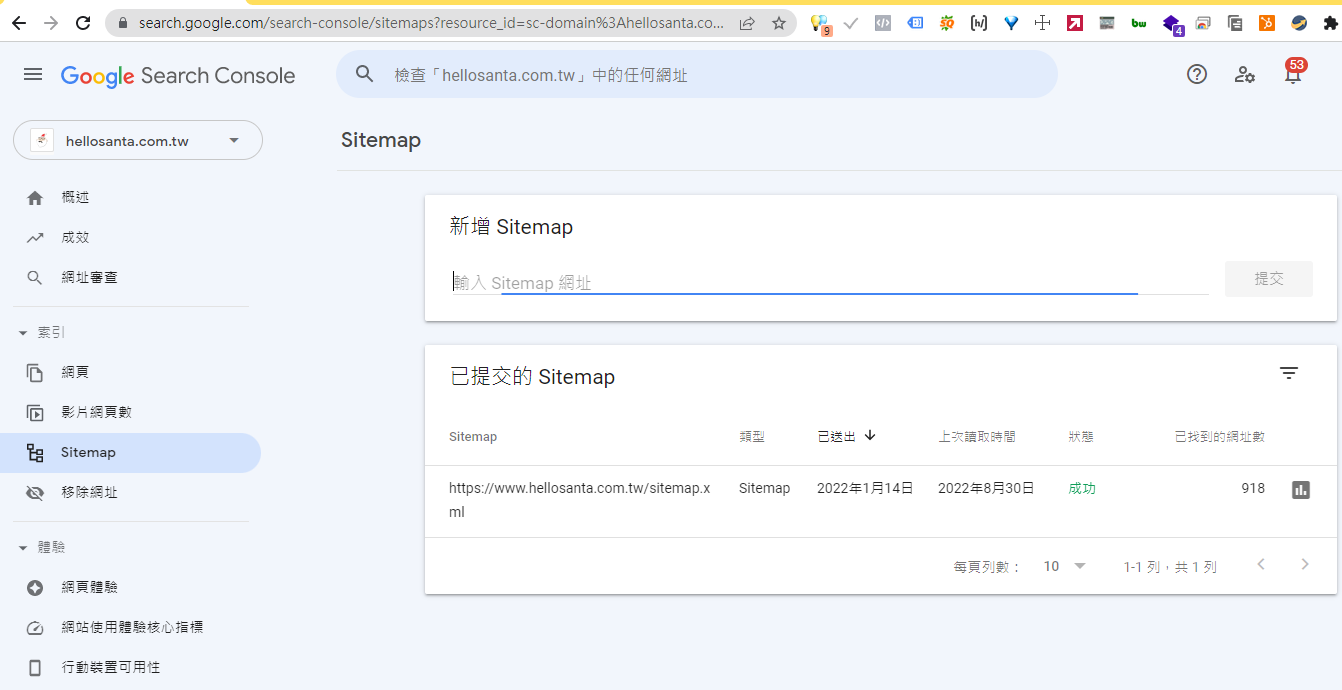The image size is (1342, 690).
Task: Select Sitemap in the sidebar
Action: tap(130, 453)
